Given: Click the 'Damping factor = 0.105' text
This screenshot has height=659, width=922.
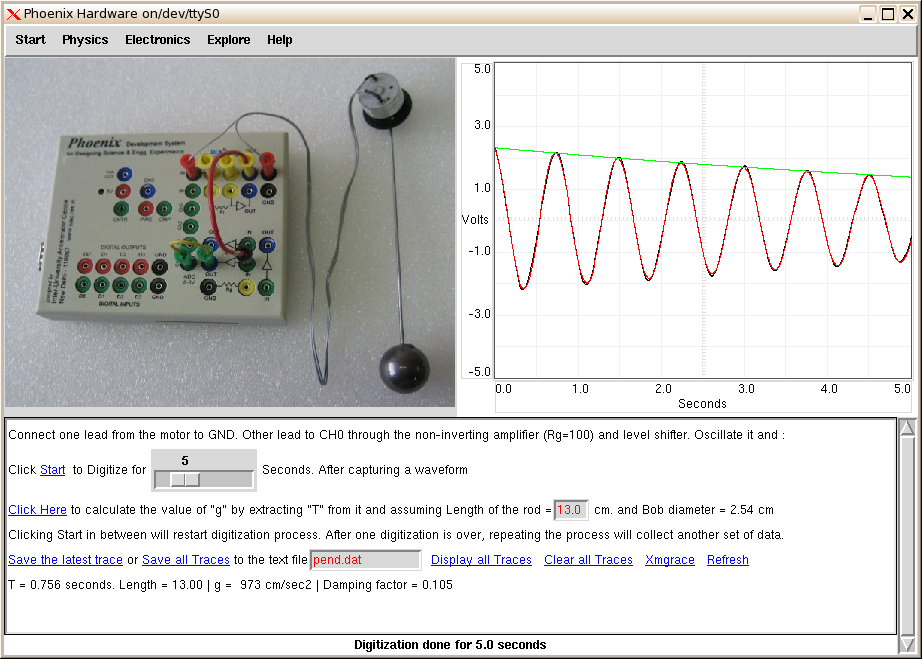Looking at the screenshot, I should 387,585.
